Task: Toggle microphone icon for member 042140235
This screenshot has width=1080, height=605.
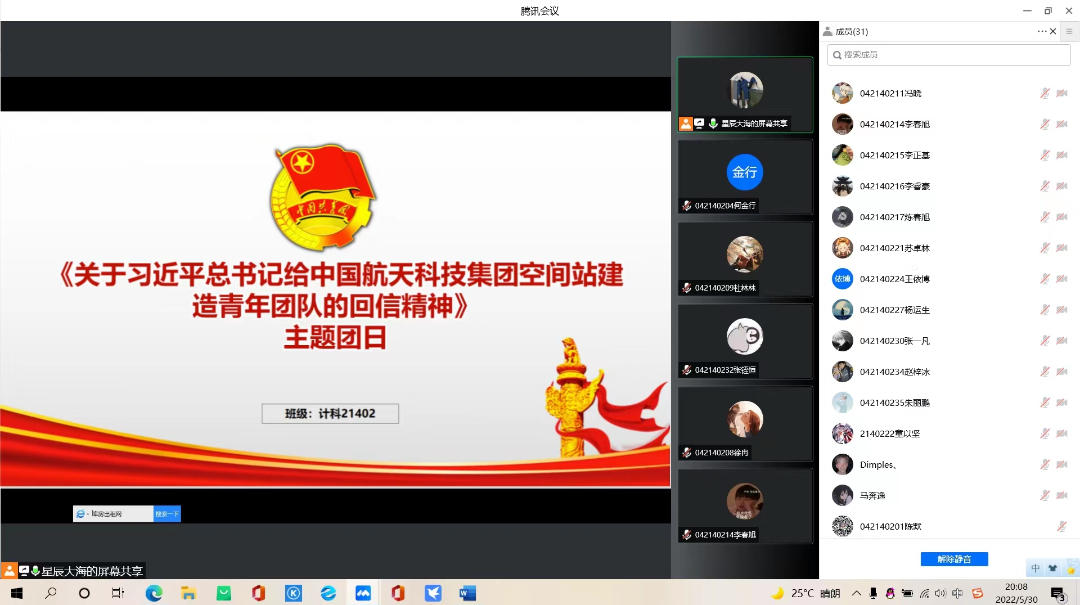Action: [x=1045, y=402]
